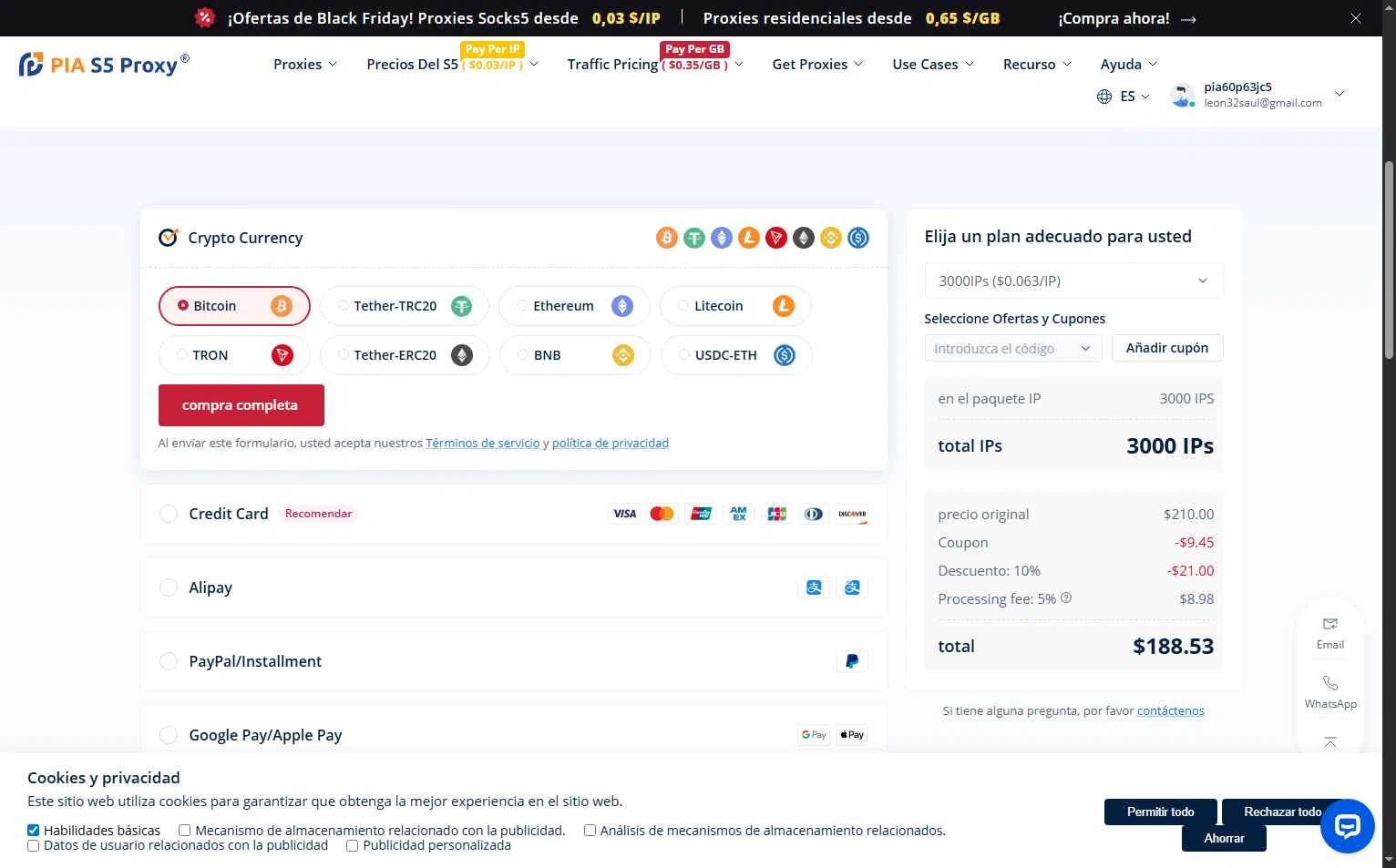
Task: Open política de privacidad link
Action: coord(611,443)
